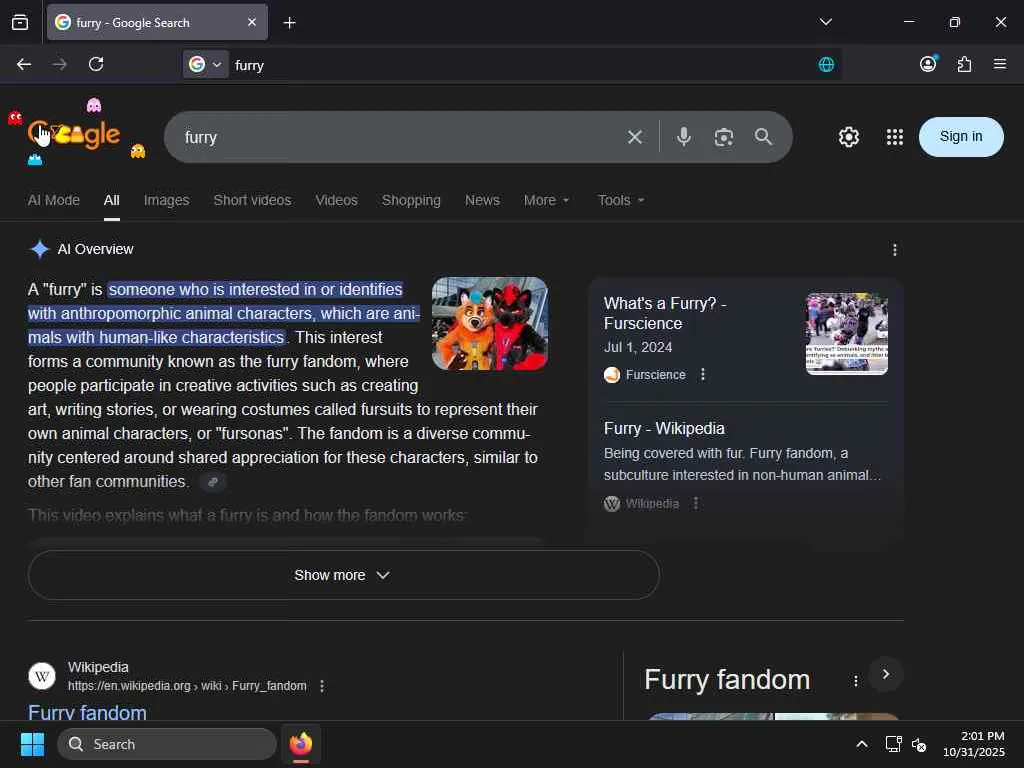
Task: Click the Windows taskbar Search box
Action: [167, 744]
